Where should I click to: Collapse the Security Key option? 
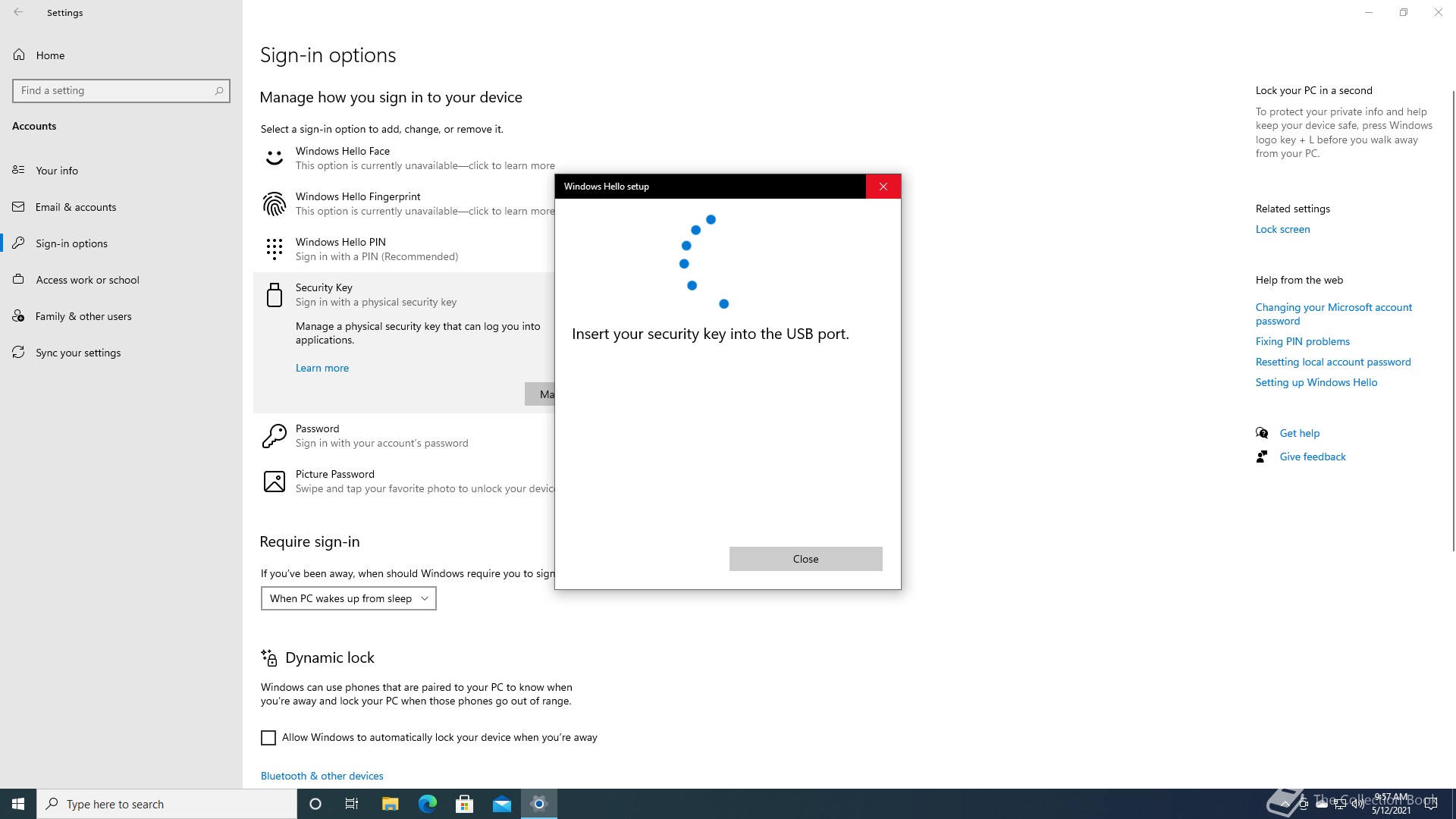[404, 295]
